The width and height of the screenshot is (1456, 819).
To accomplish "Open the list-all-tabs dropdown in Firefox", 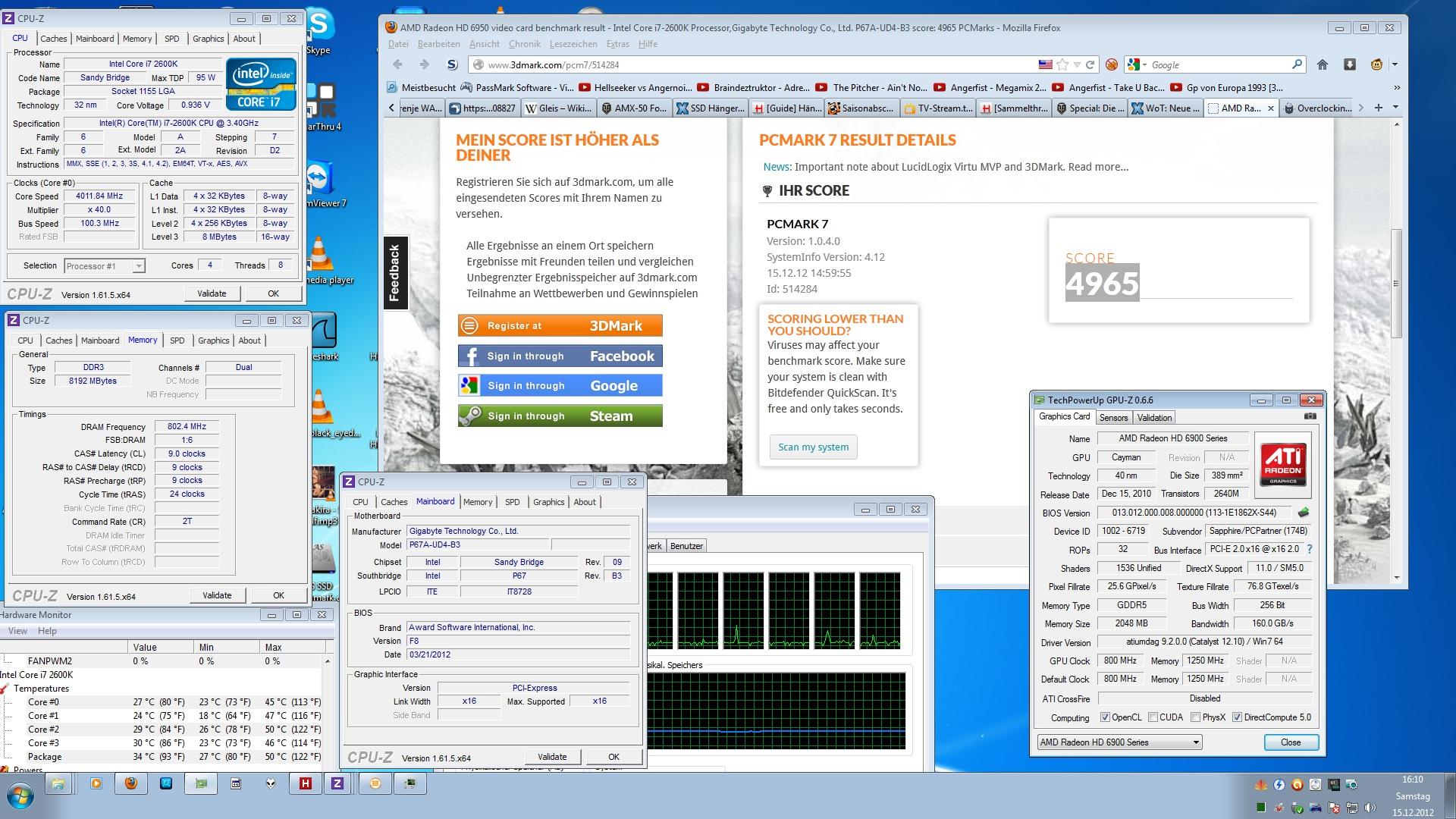I will pyautogui.click(x=1395, y=108).
